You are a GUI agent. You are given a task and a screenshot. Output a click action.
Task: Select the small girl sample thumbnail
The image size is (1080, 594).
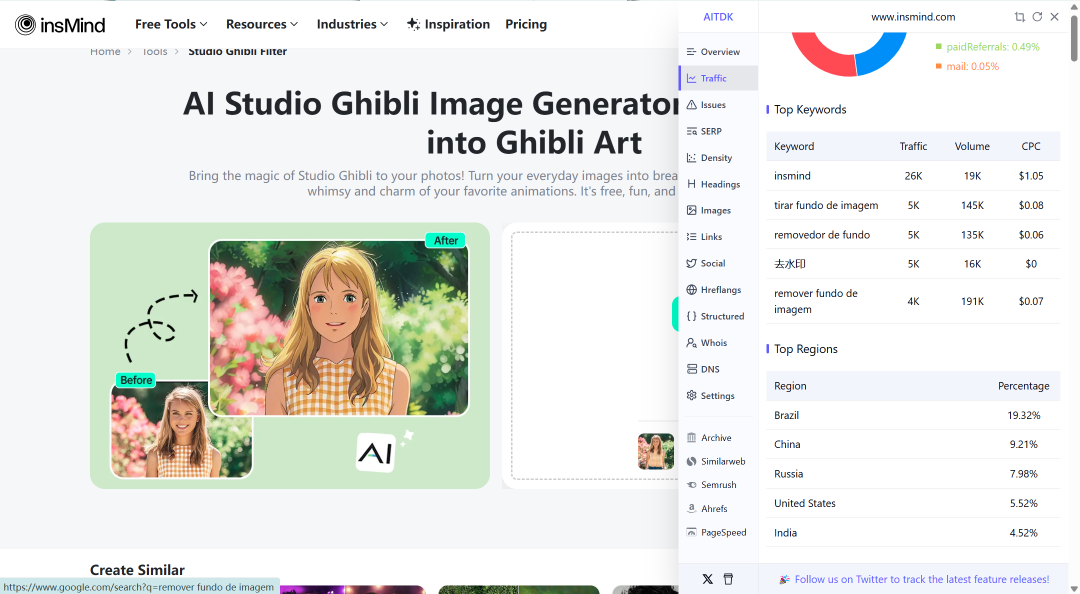[656, 451]
